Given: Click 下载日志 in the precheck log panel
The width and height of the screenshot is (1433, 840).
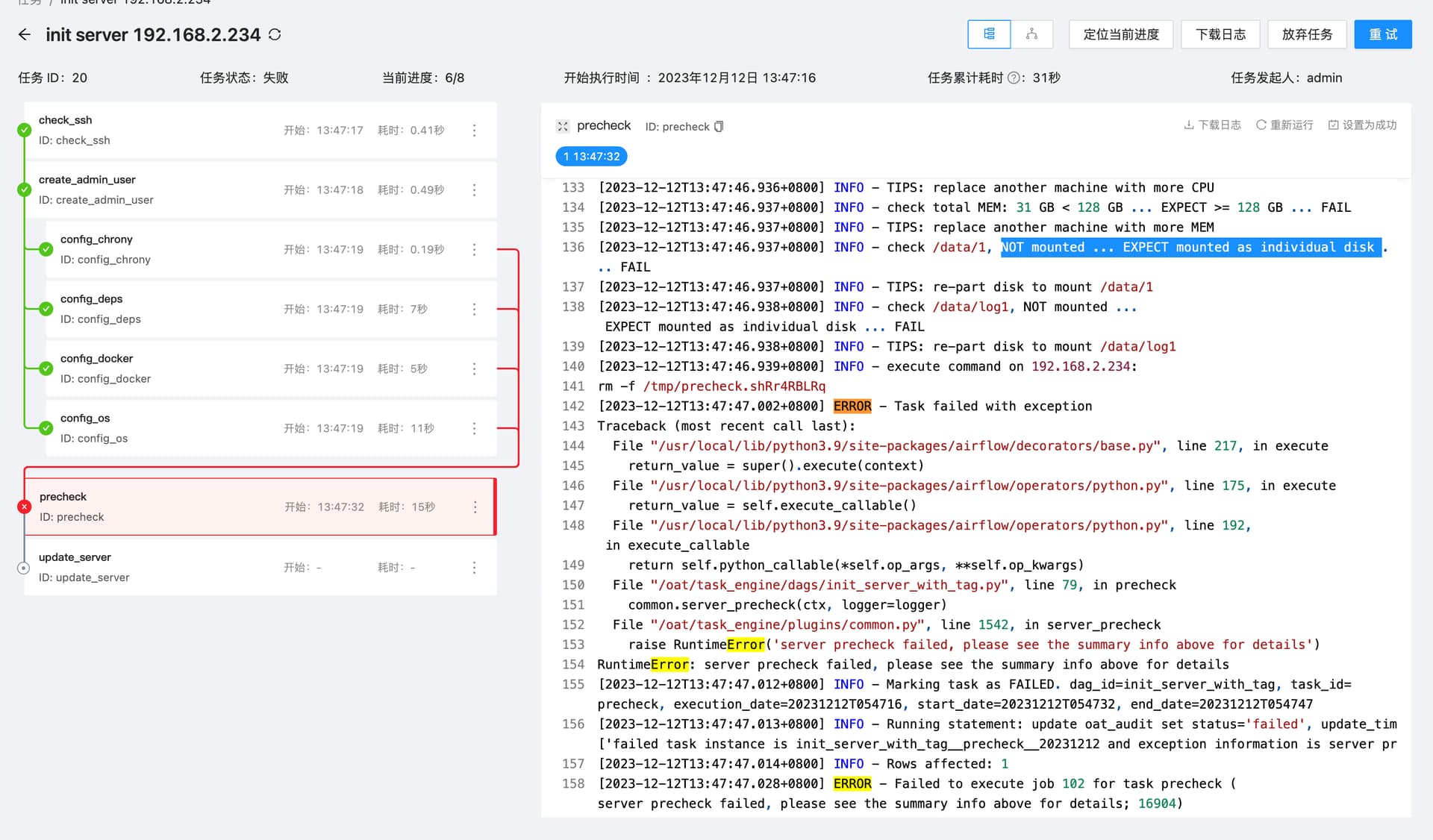Looking at the screenshot, I should pos(1212,125).
